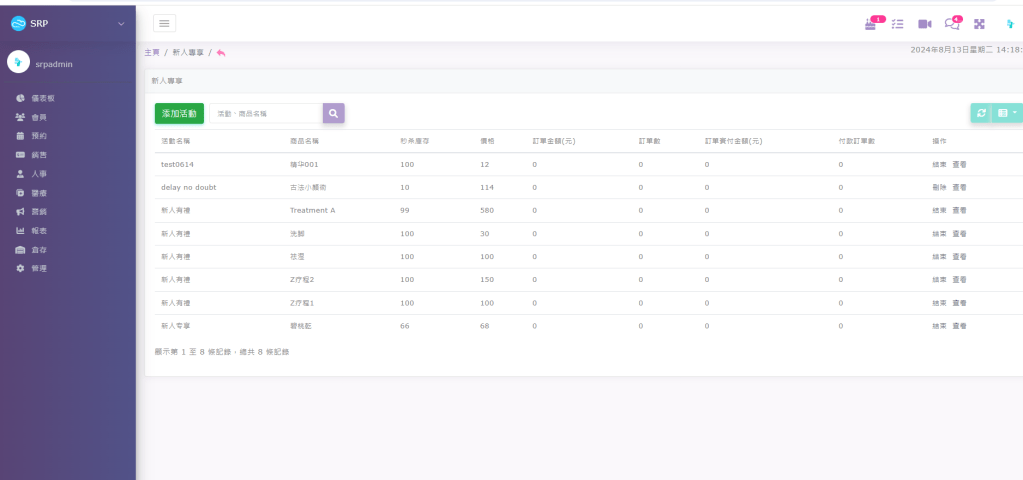The image size is (1023, 480).
Task: Select 預約 in the sidebar menu
Action: coord(39,136)
